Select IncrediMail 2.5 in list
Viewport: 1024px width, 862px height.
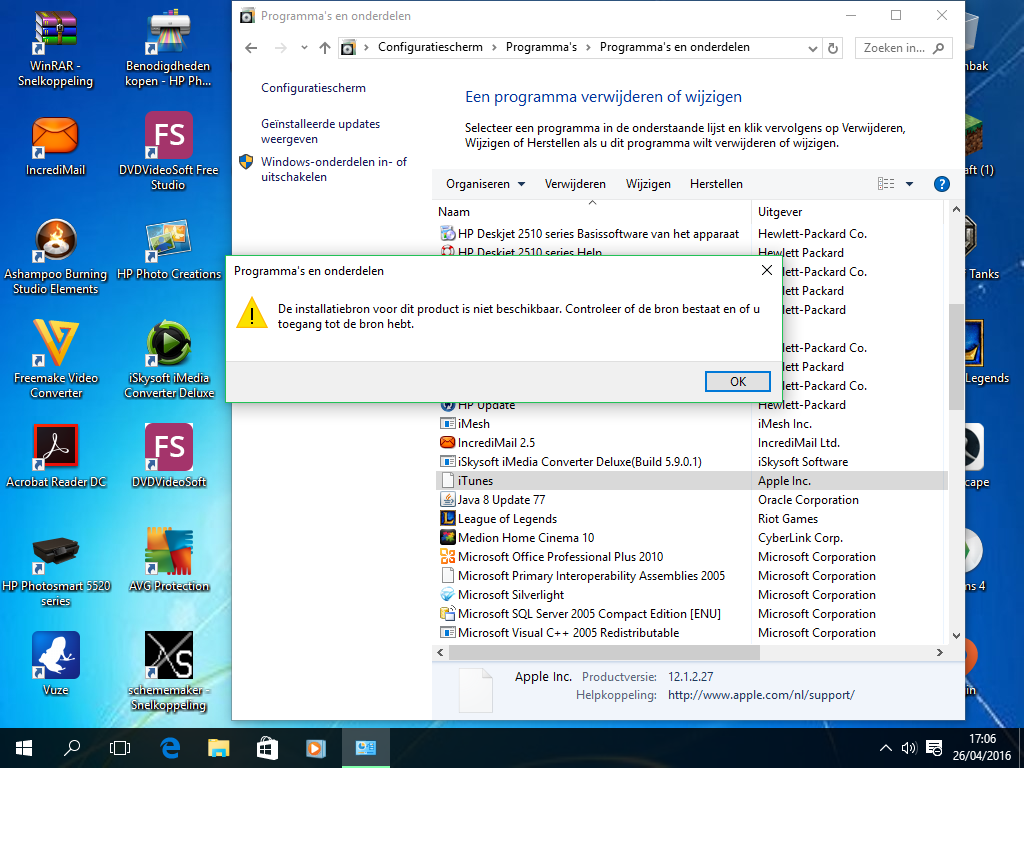click(x=691, y=443)
